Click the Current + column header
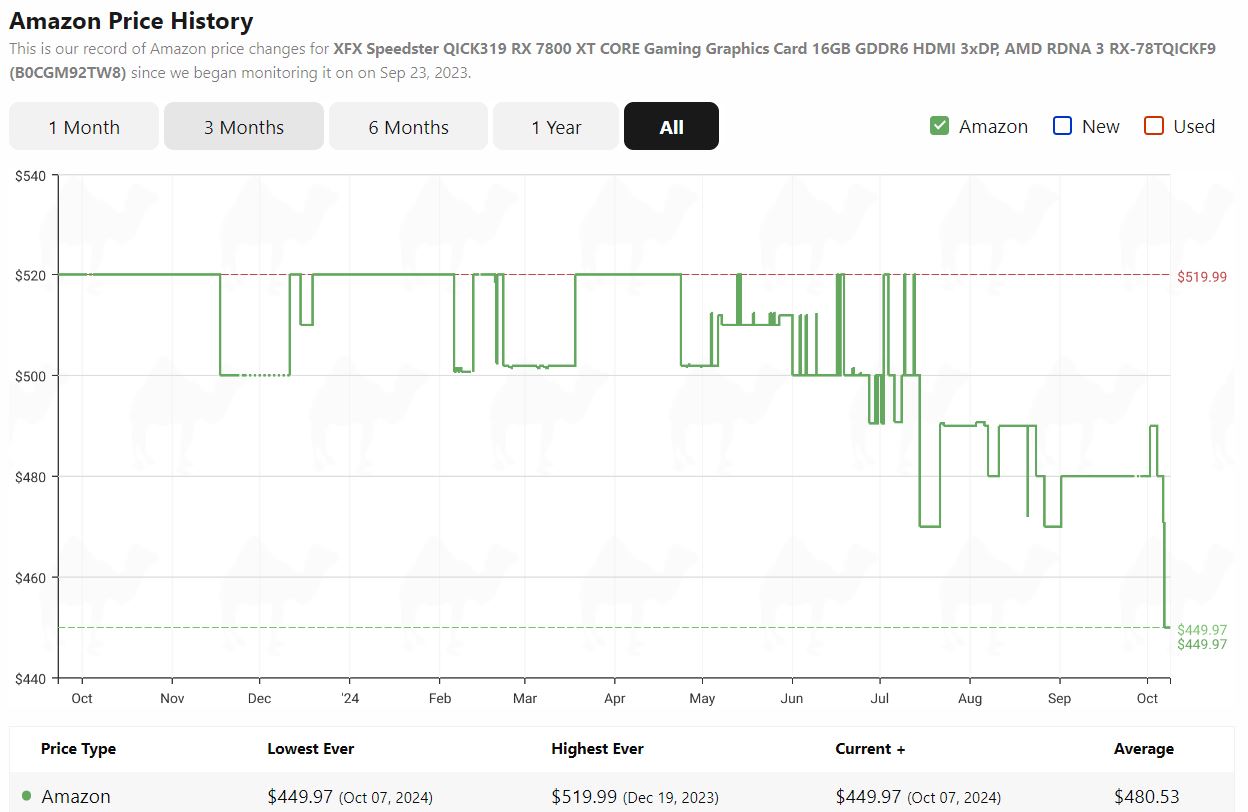The image size is (1248, 812). 870,748
